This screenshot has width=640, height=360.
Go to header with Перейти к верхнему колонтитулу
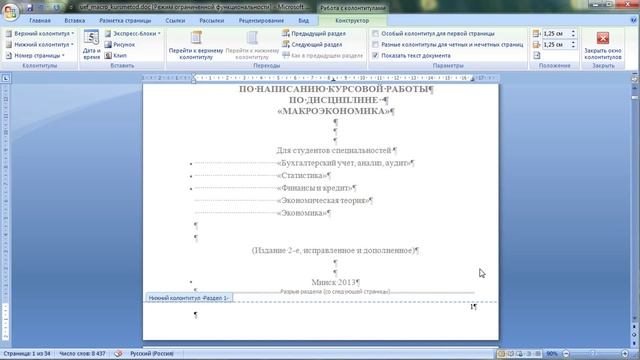point(196,45)
